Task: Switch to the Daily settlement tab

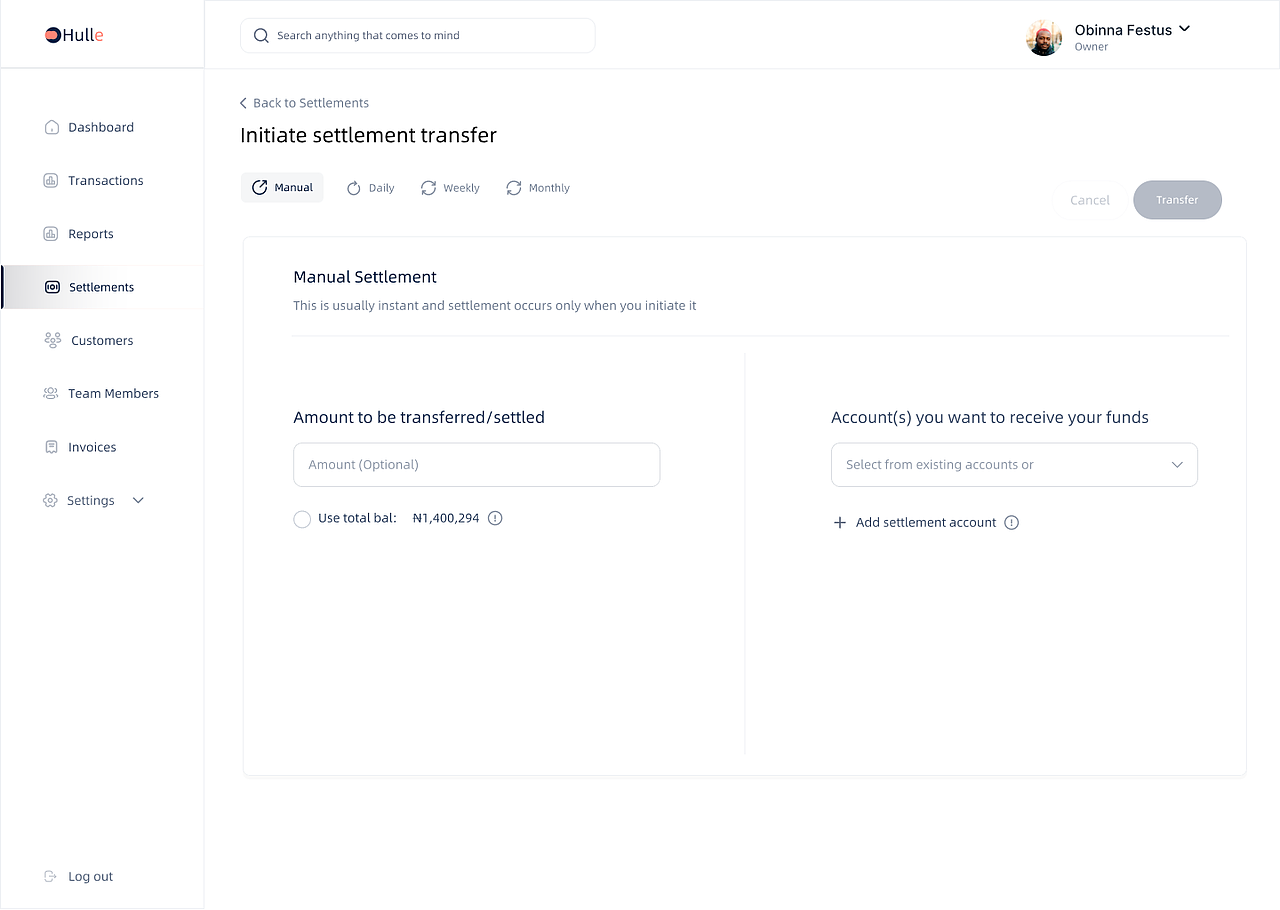Action: tap(370, 188)
